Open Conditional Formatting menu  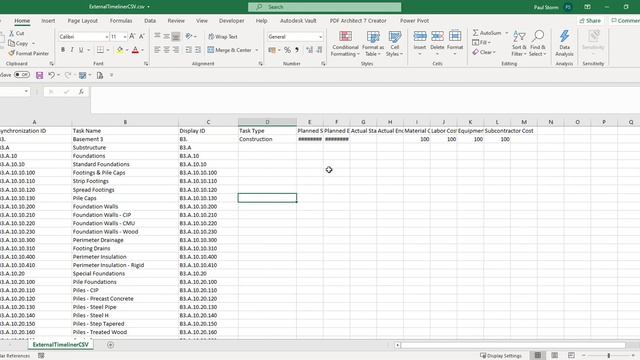345,43
